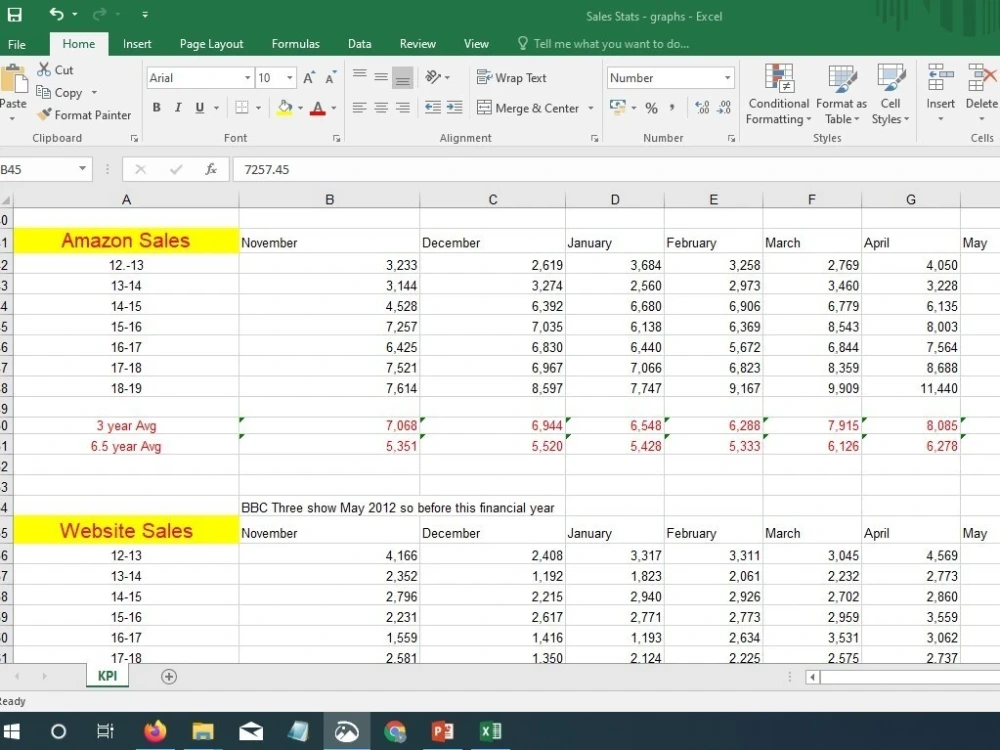Add a new worksheet with the plus button

tap(168, 676)
